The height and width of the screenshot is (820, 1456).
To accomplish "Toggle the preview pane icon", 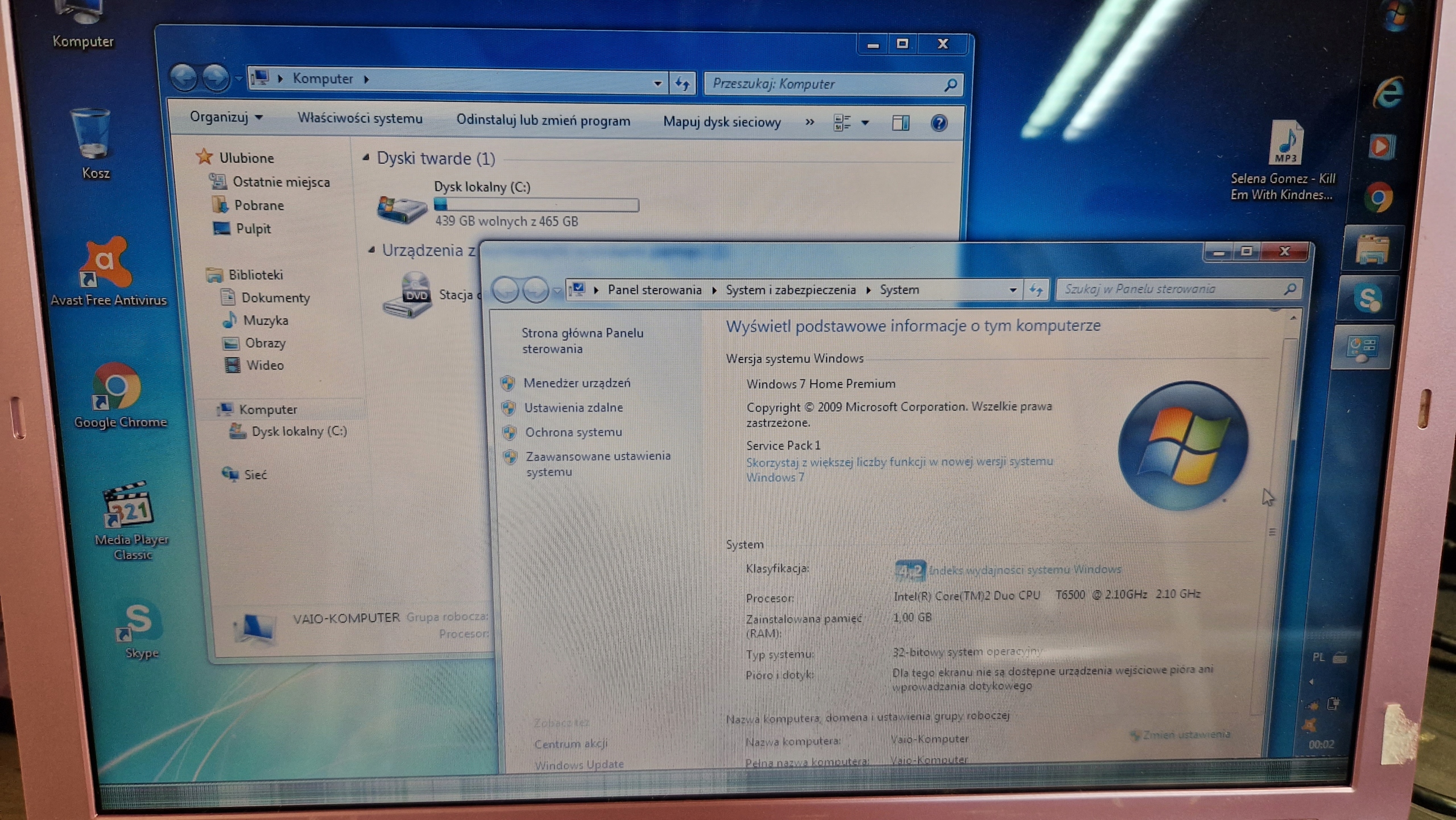I will pos(900,123).
